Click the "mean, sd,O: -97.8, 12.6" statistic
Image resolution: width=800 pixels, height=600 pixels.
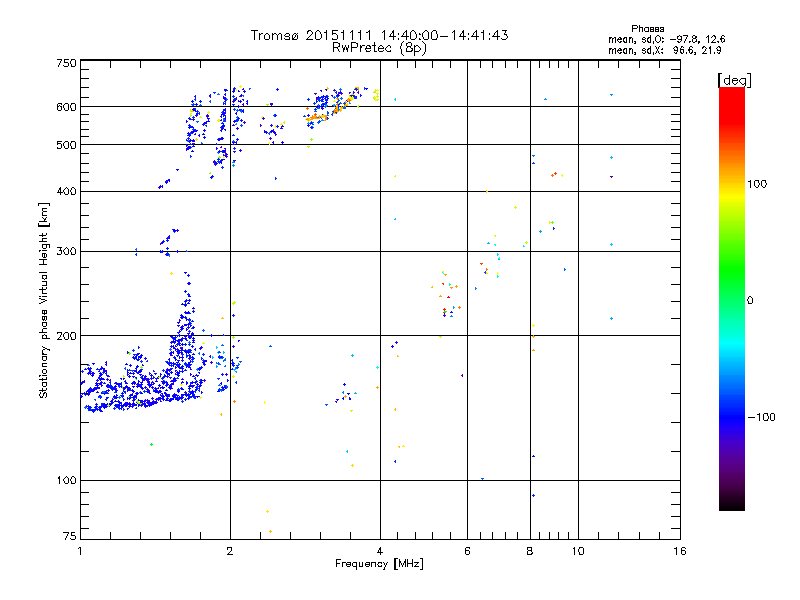pyautogui.click(x=666, y=39)
